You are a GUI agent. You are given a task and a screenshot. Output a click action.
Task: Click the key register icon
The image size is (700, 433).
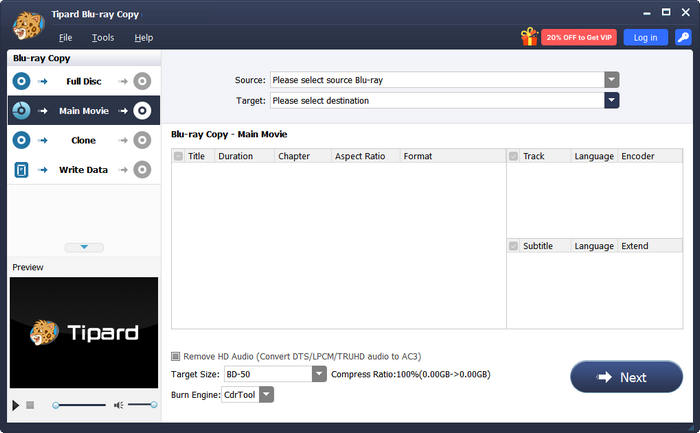683,37
